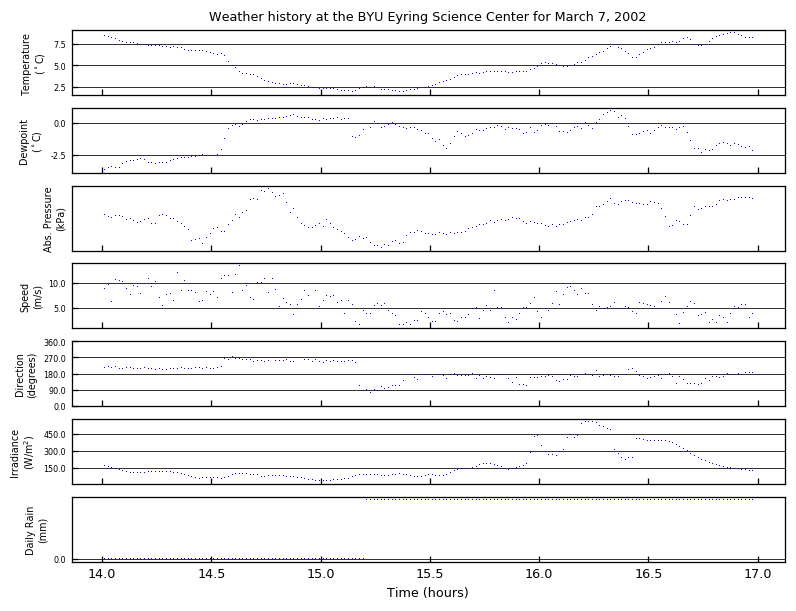Viewport: 796px width, 611px height.
Task: Click the Abs. Pressure (kPa) axis label
Action: (53, 220)
